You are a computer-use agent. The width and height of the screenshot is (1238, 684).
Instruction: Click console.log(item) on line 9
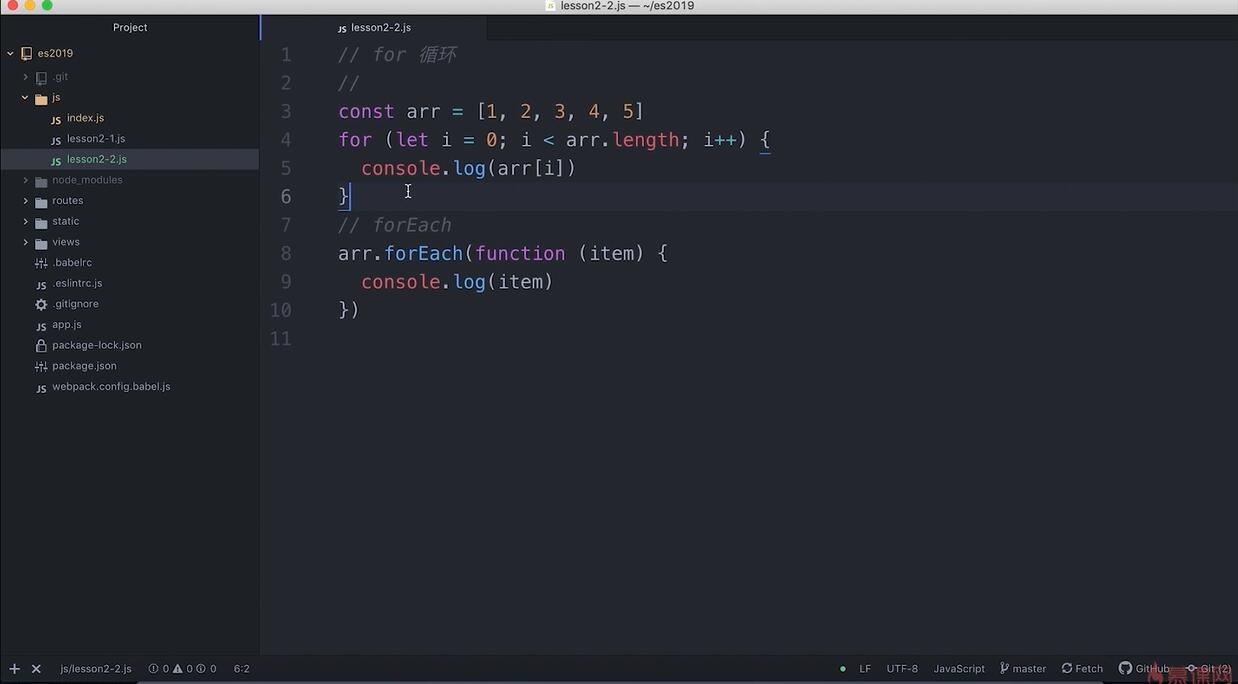pyautogui.click(x=457, y=282)
